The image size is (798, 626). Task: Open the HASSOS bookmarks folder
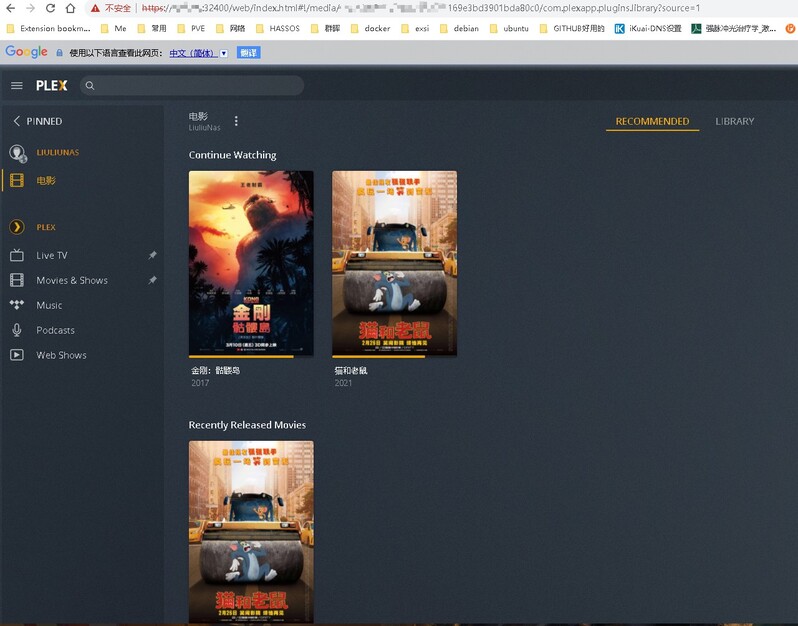(x=278, y=29)
